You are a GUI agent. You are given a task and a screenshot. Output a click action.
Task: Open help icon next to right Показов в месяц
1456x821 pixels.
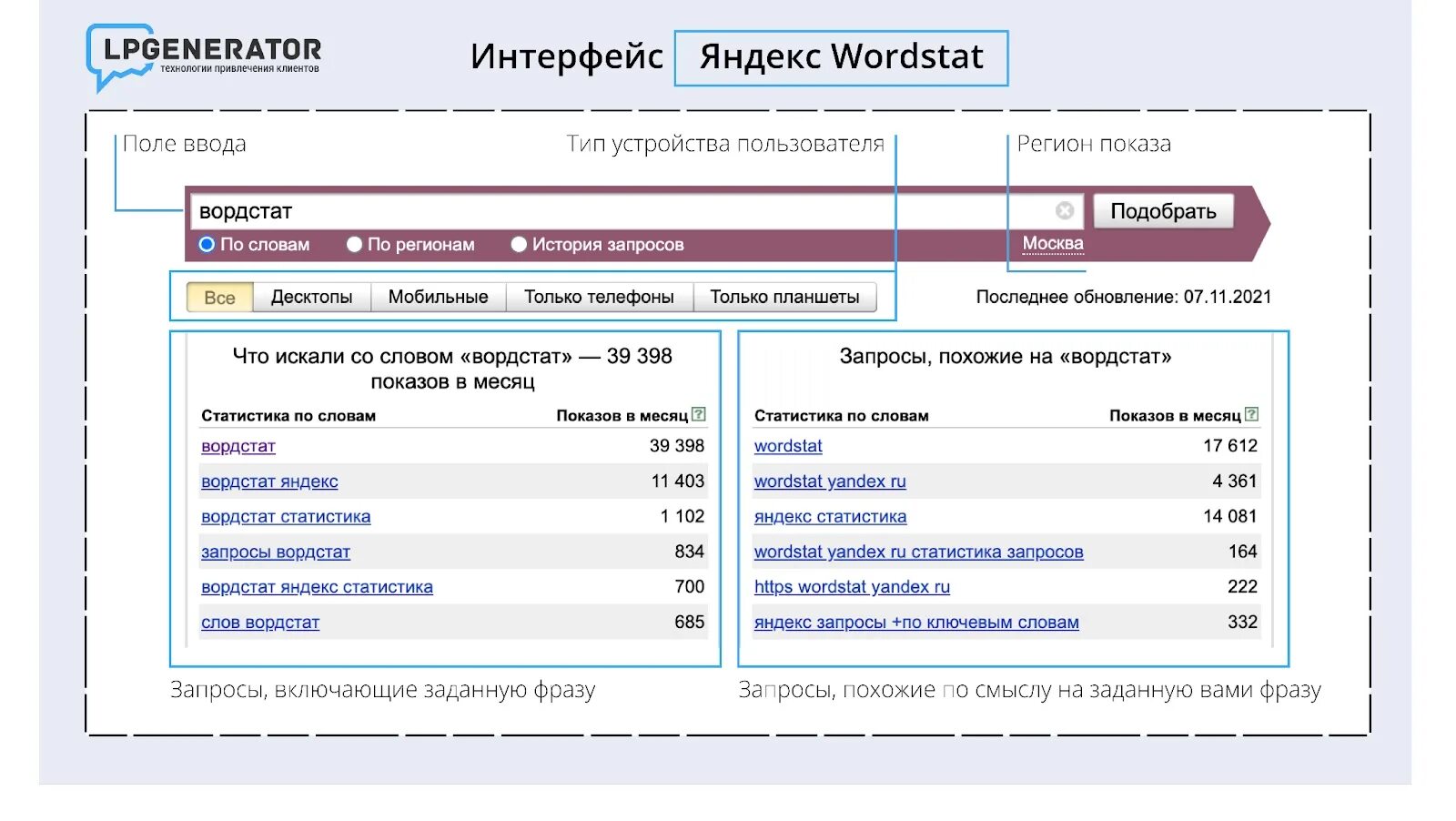click(x=1251, y=414)
